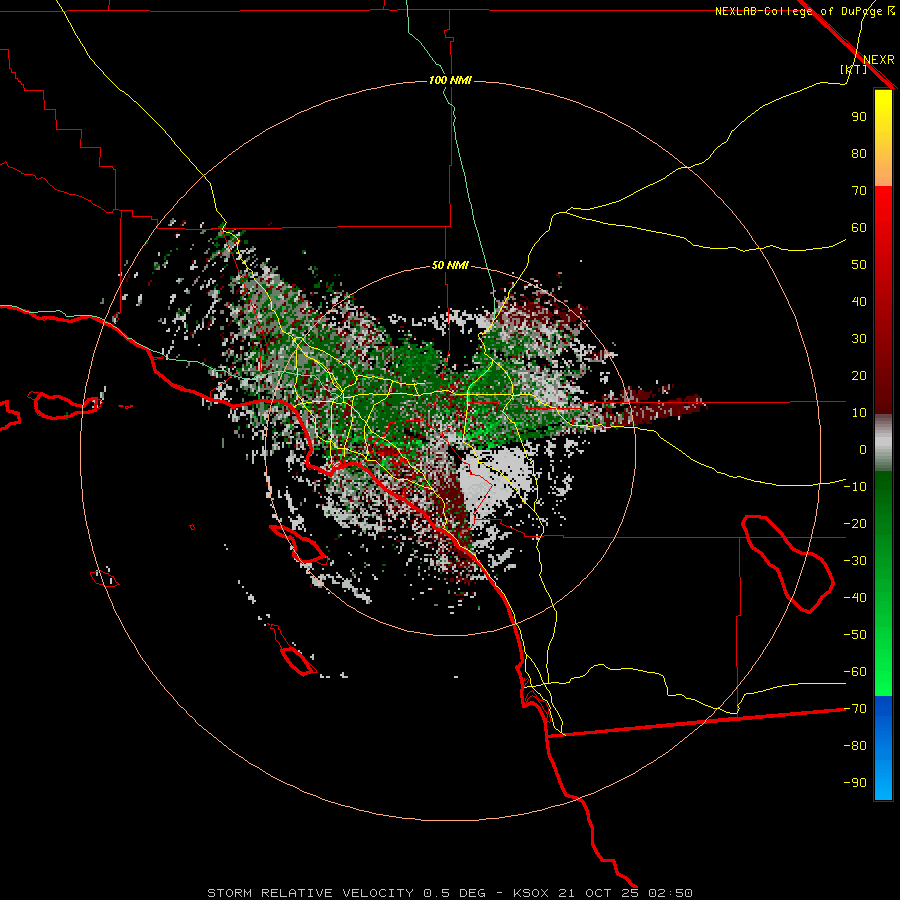Image resolution: width=900 pixels, height=900 pixels.
Task: Click the -90 value on the velocity scale
Action: [855, 783]
